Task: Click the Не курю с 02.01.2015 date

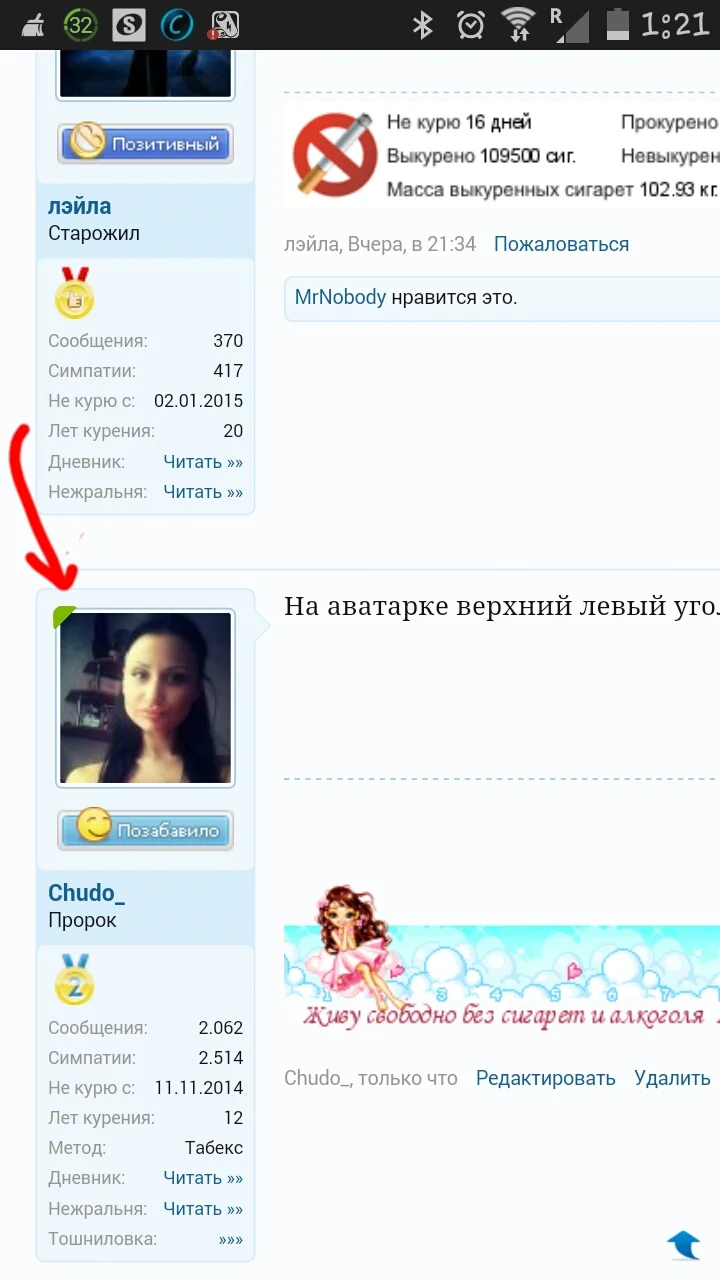Action: coord(198,401)
